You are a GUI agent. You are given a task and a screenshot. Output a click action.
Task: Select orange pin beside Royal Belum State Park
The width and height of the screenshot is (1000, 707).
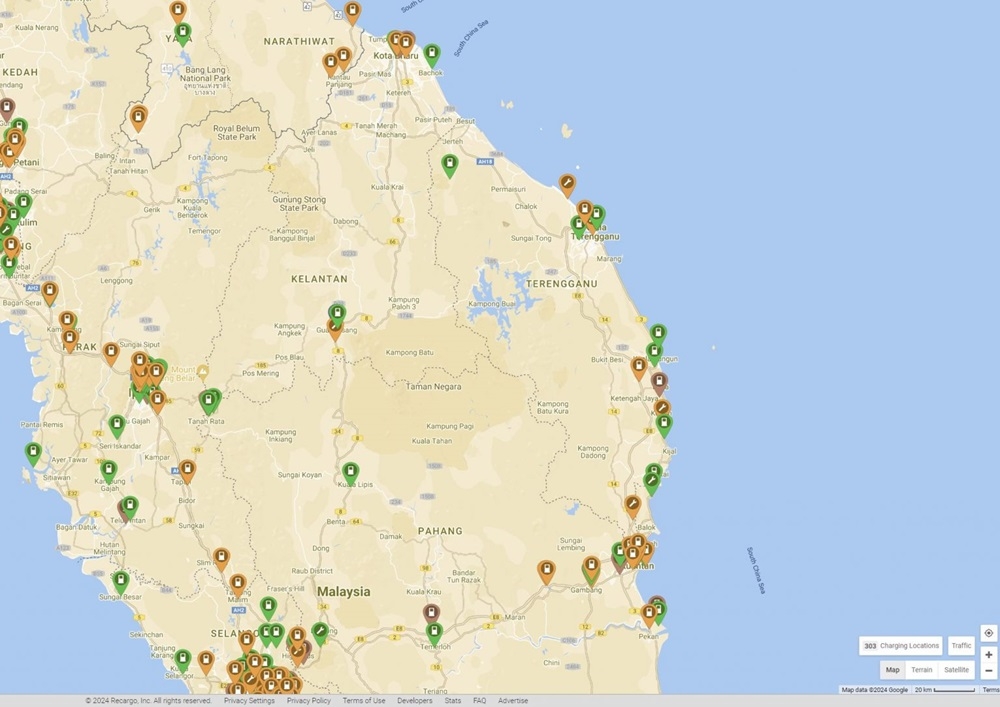pos(138,118)
